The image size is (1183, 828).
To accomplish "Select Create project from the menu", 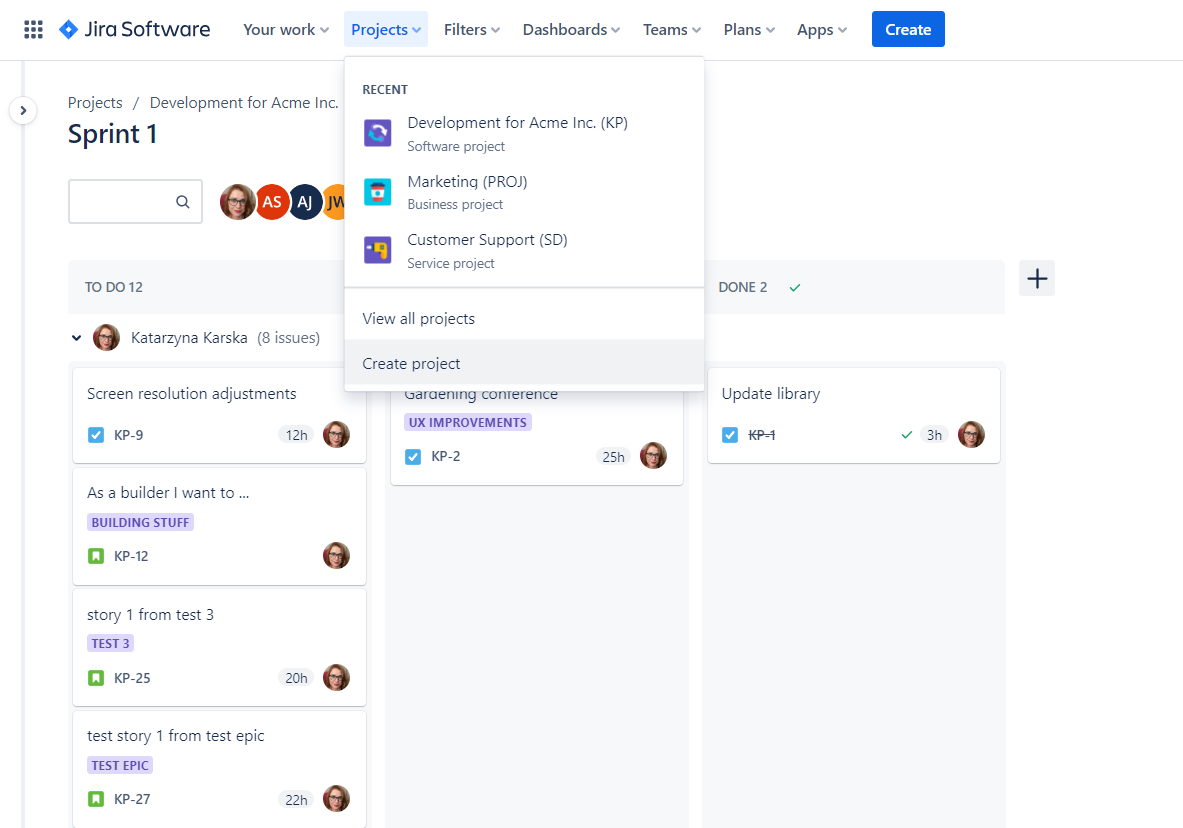I will point(411,364).
